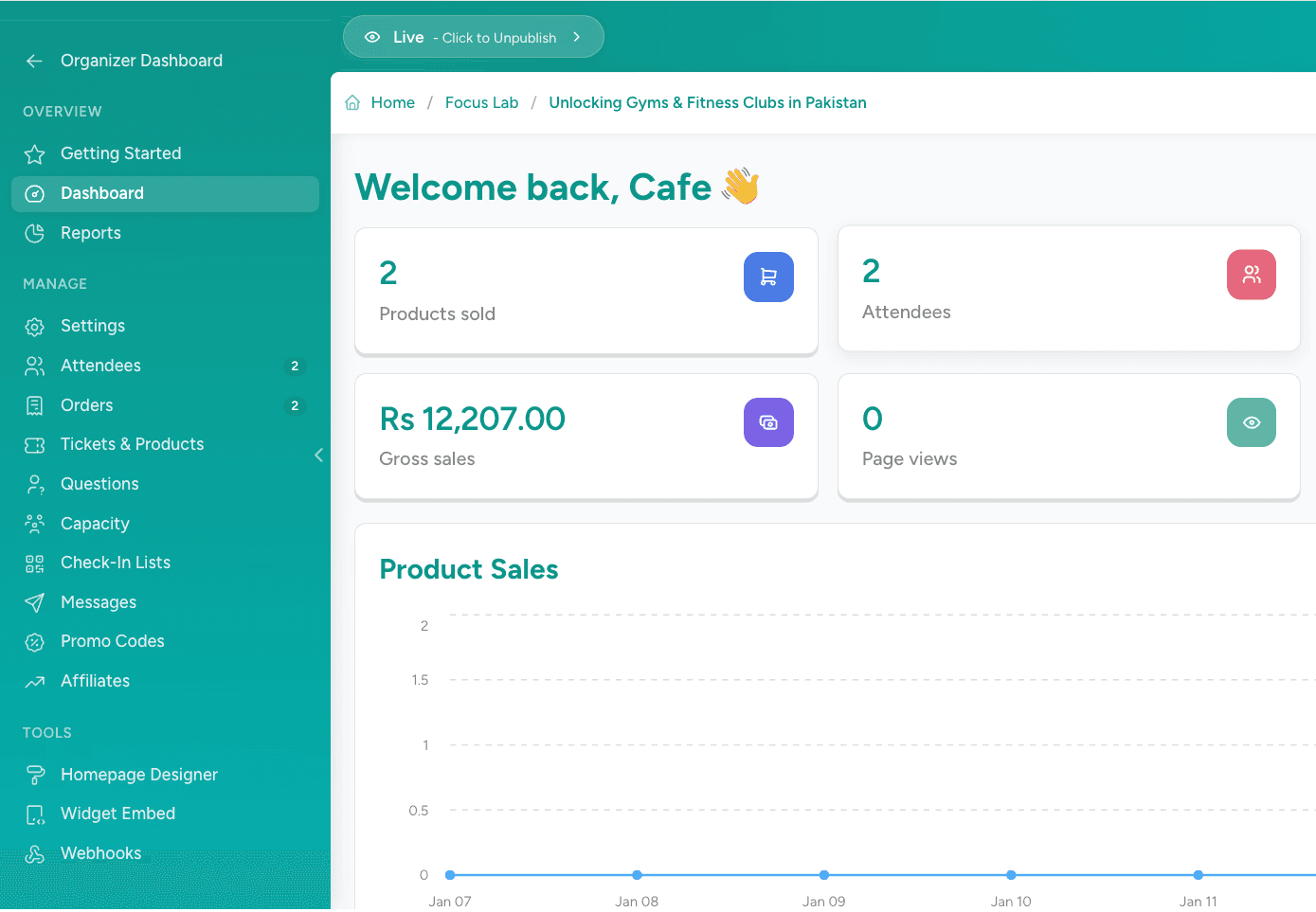Click the Settings gear icon
The height and width of the screenshot is (912, 1316).
[35, 326]
